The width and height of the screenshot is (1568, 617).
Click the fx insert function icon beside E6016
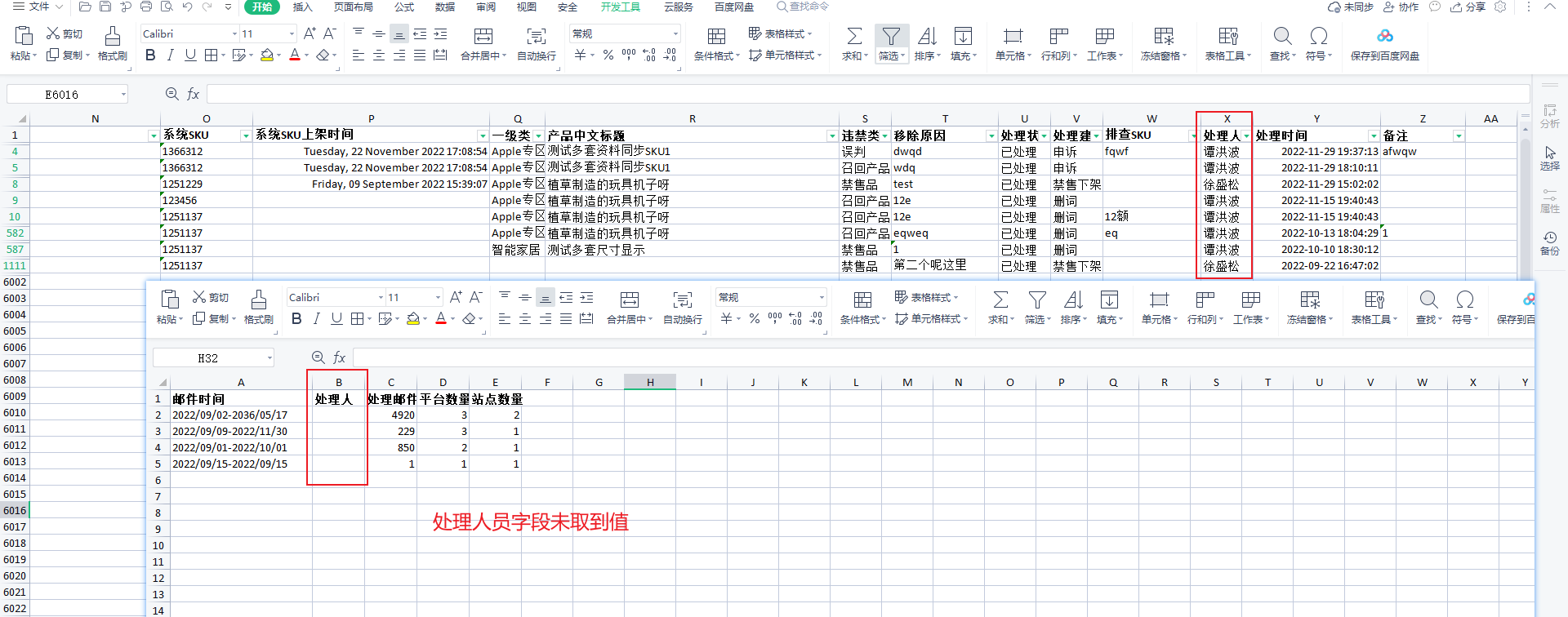click(194, 94)
